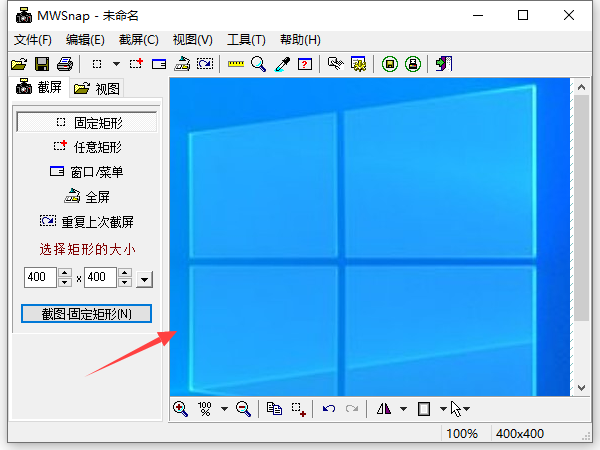Click the vertical scrollbar thumb
The image size is (600, 450).
[x=582, y=208]
